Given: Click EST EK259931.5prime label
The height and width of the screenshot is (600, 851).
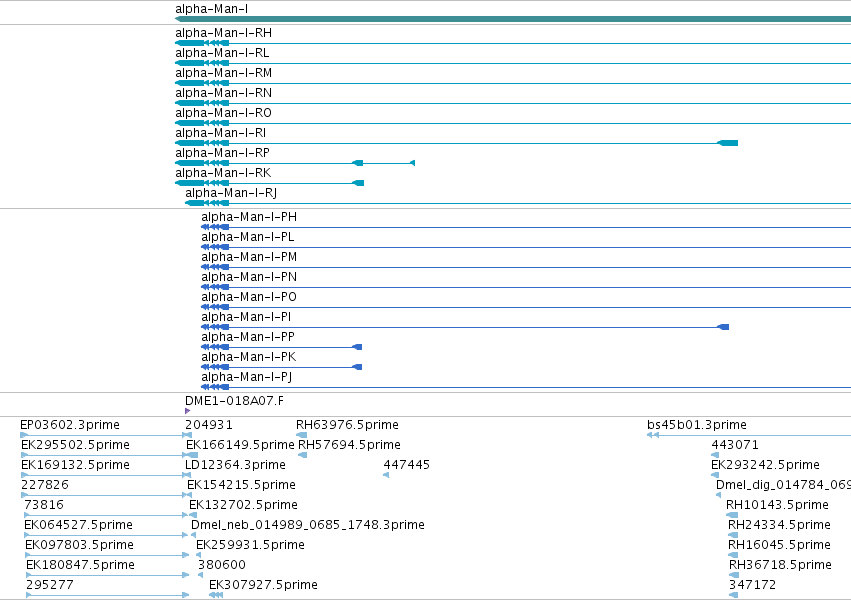Looking at the screenshot, I should tap(250, 546).
